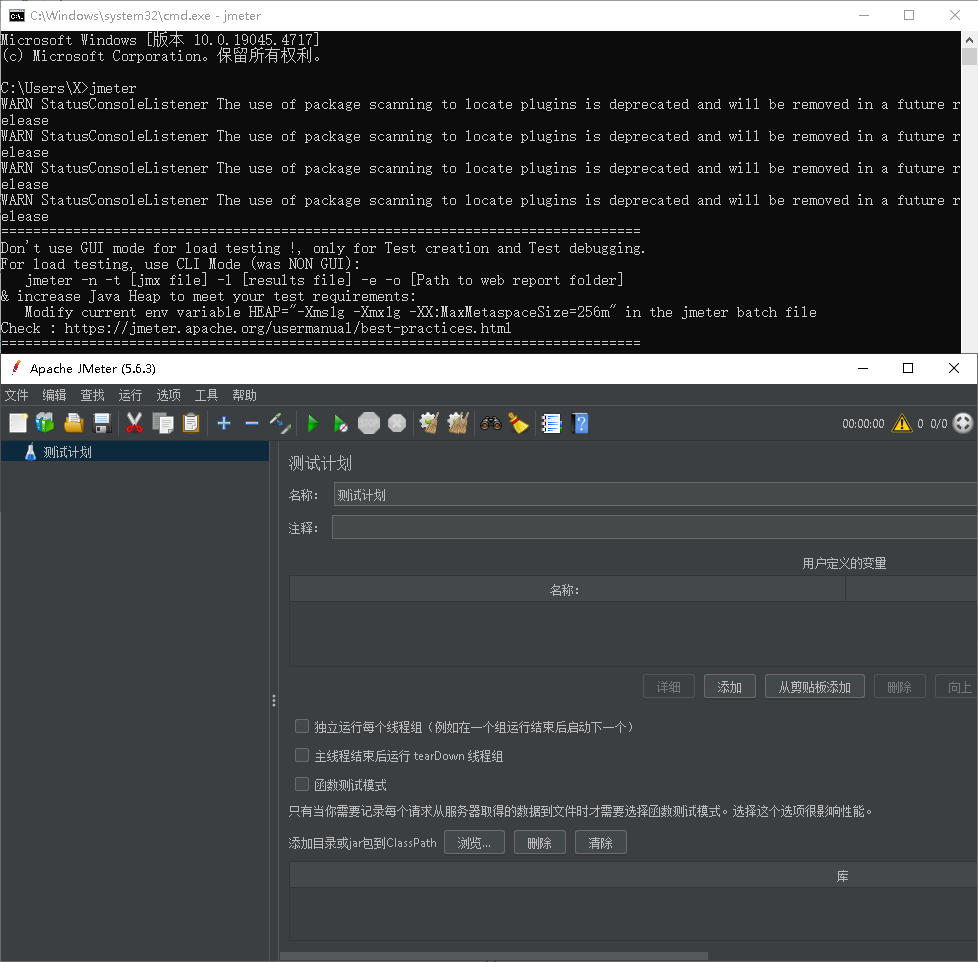Expand all nodes with plus icon

pyautogui.click(x=224, y=424)
